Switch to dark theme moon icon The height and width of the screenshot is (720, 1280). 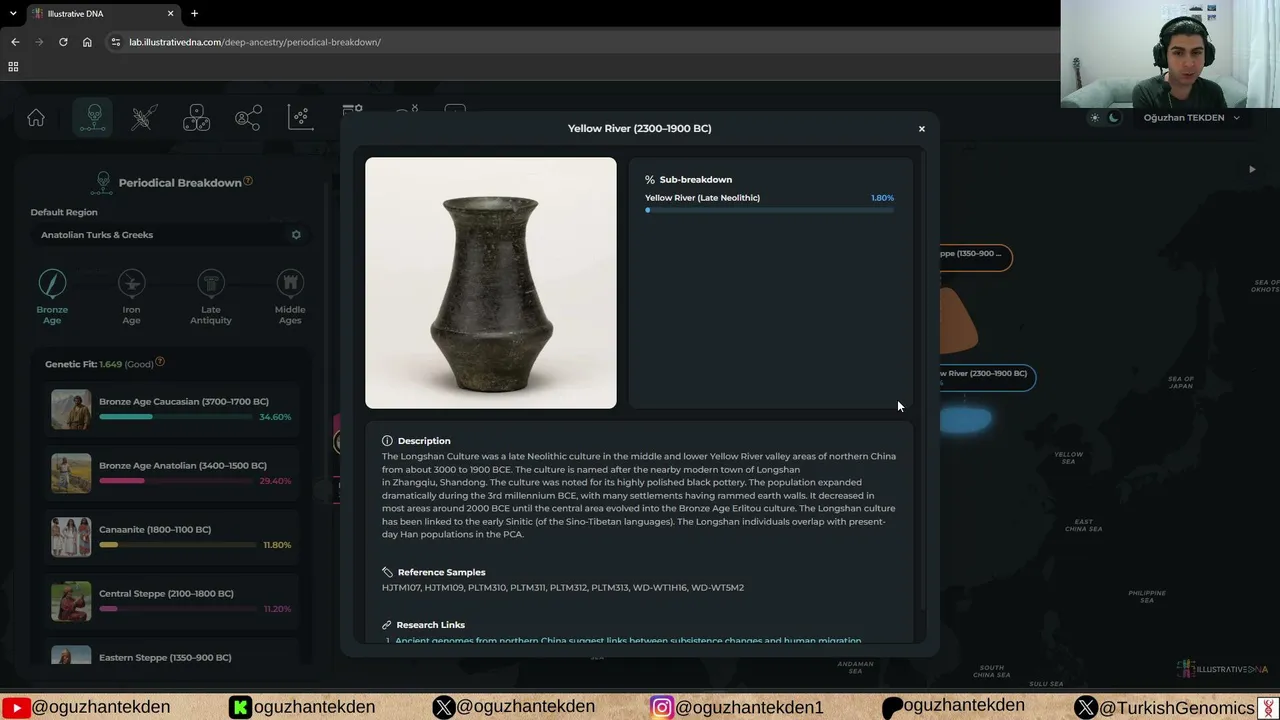(x=1114, y=118)
